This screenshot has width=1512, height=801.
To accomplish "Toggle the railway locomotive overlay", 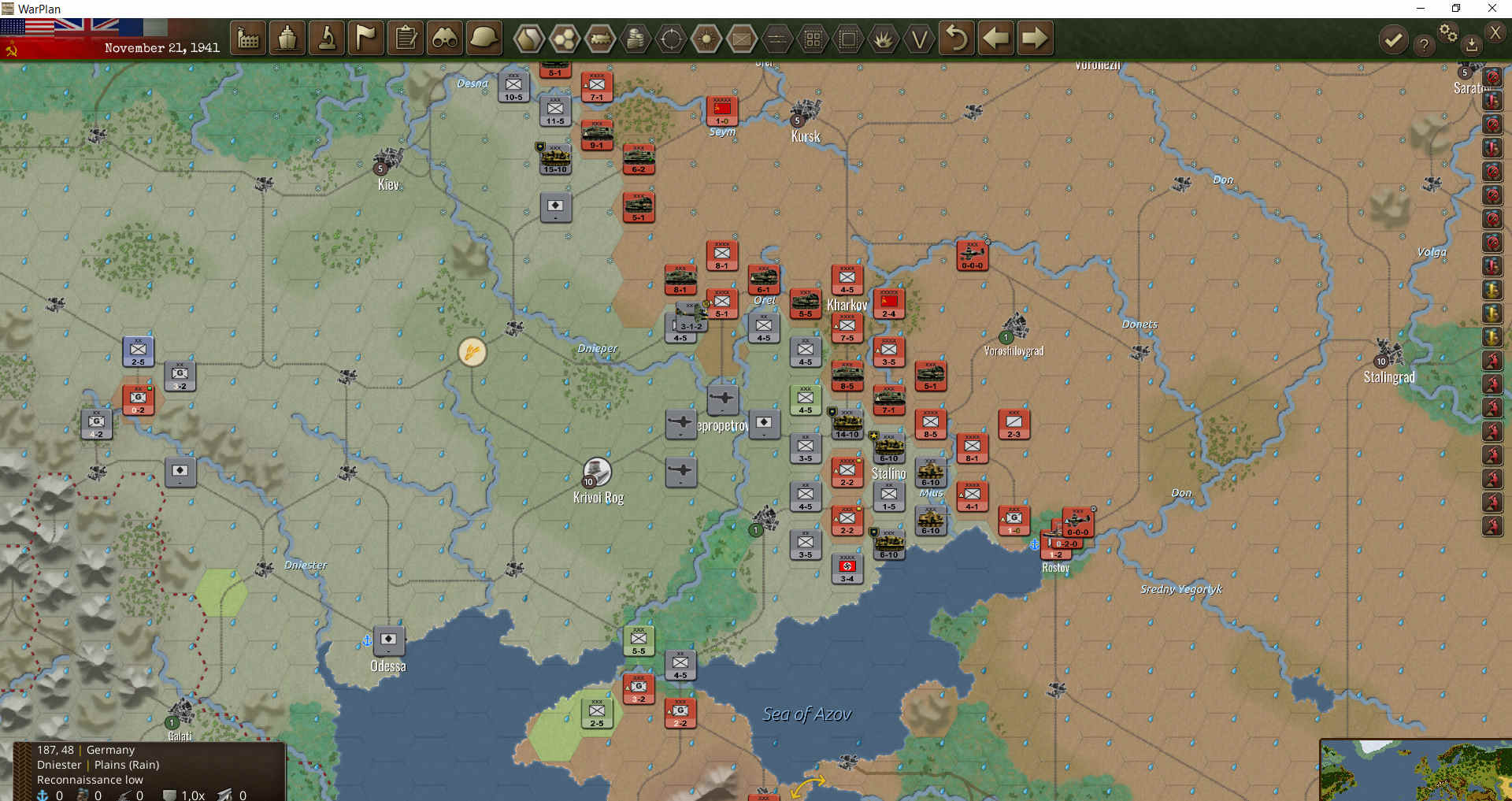I will [x=600, y=39].
